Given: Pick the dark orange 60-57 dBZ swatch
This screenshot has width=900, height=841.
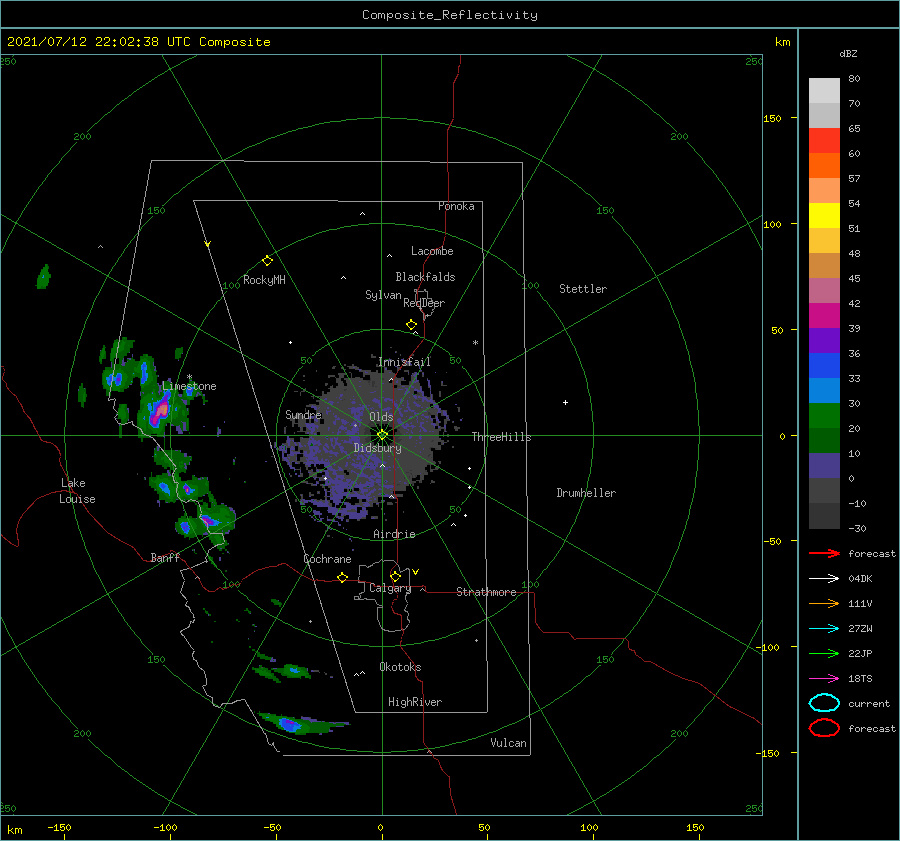Looking at the screenshot, I should (824, 166).
